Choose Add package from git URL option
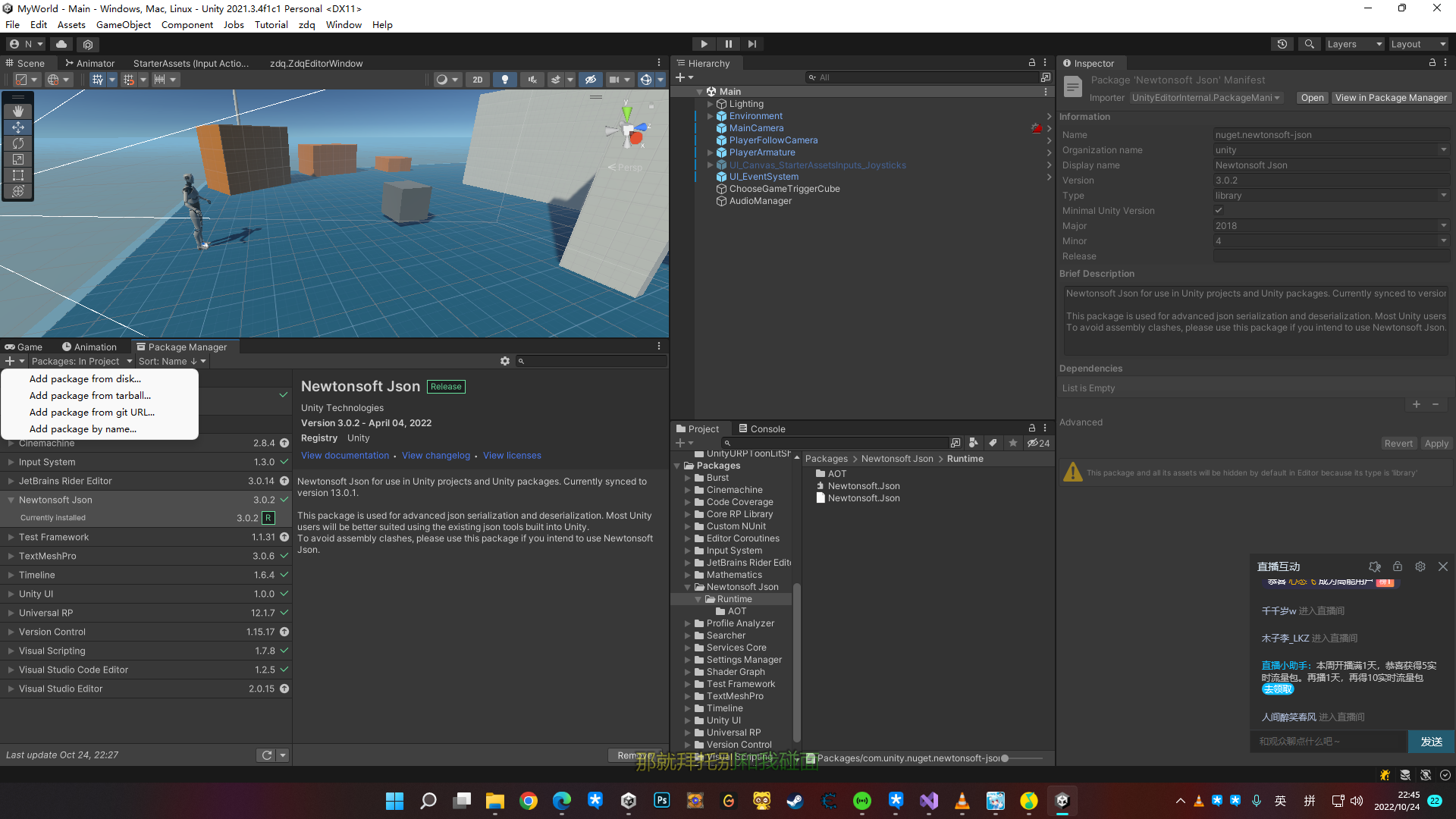The height and width of the screenshot is (819, 1456). pos(91,413)
